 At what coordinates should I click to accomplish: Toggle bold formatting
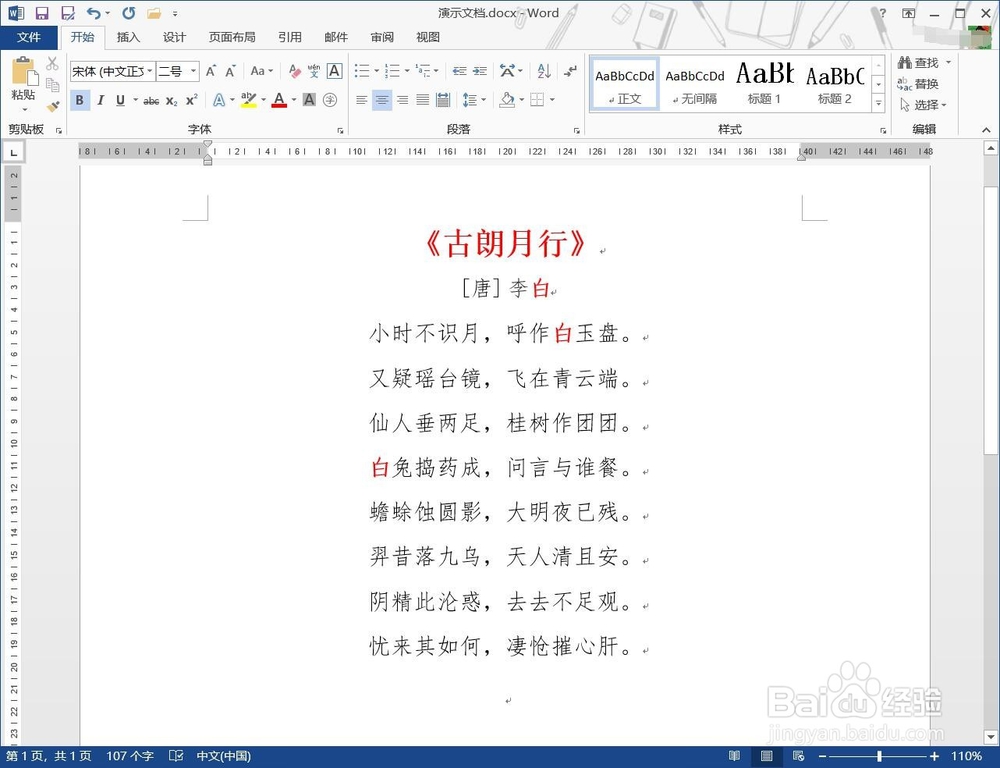pos(79,100)
